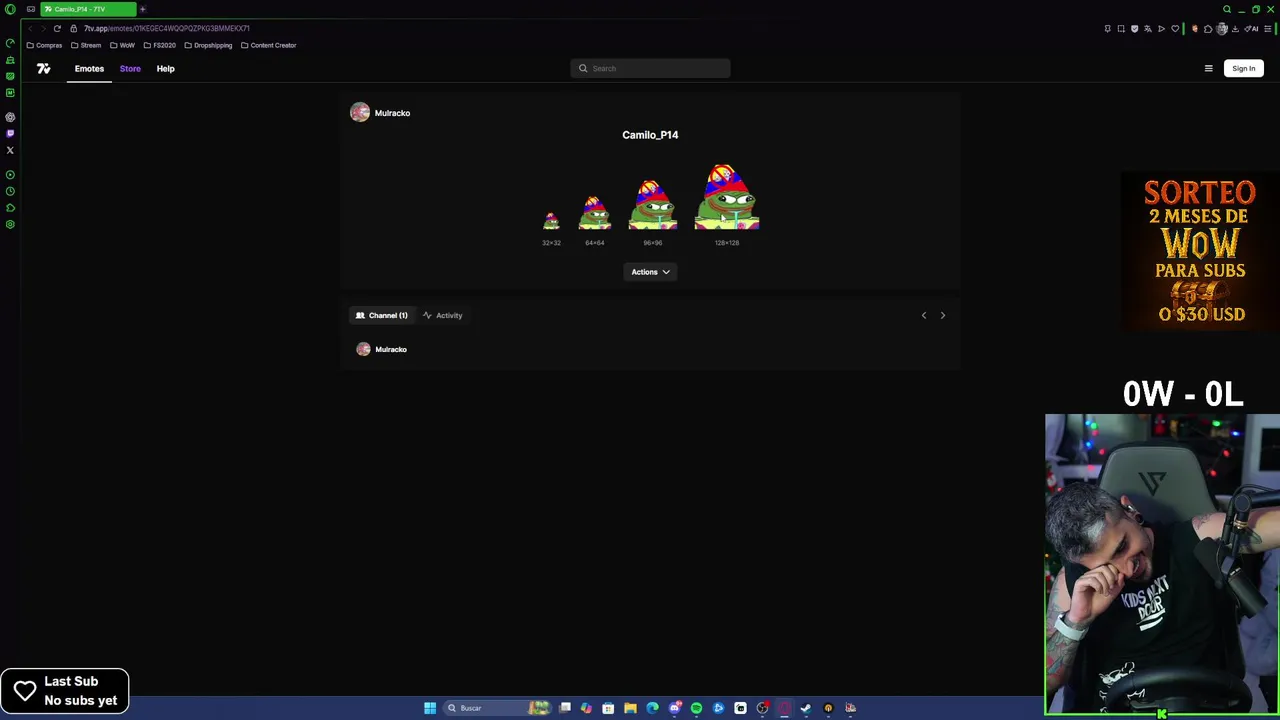Open Microsoft Edge from the taskbar
The width and height of the screenshot is (1280, 720).
click(652, 708)
